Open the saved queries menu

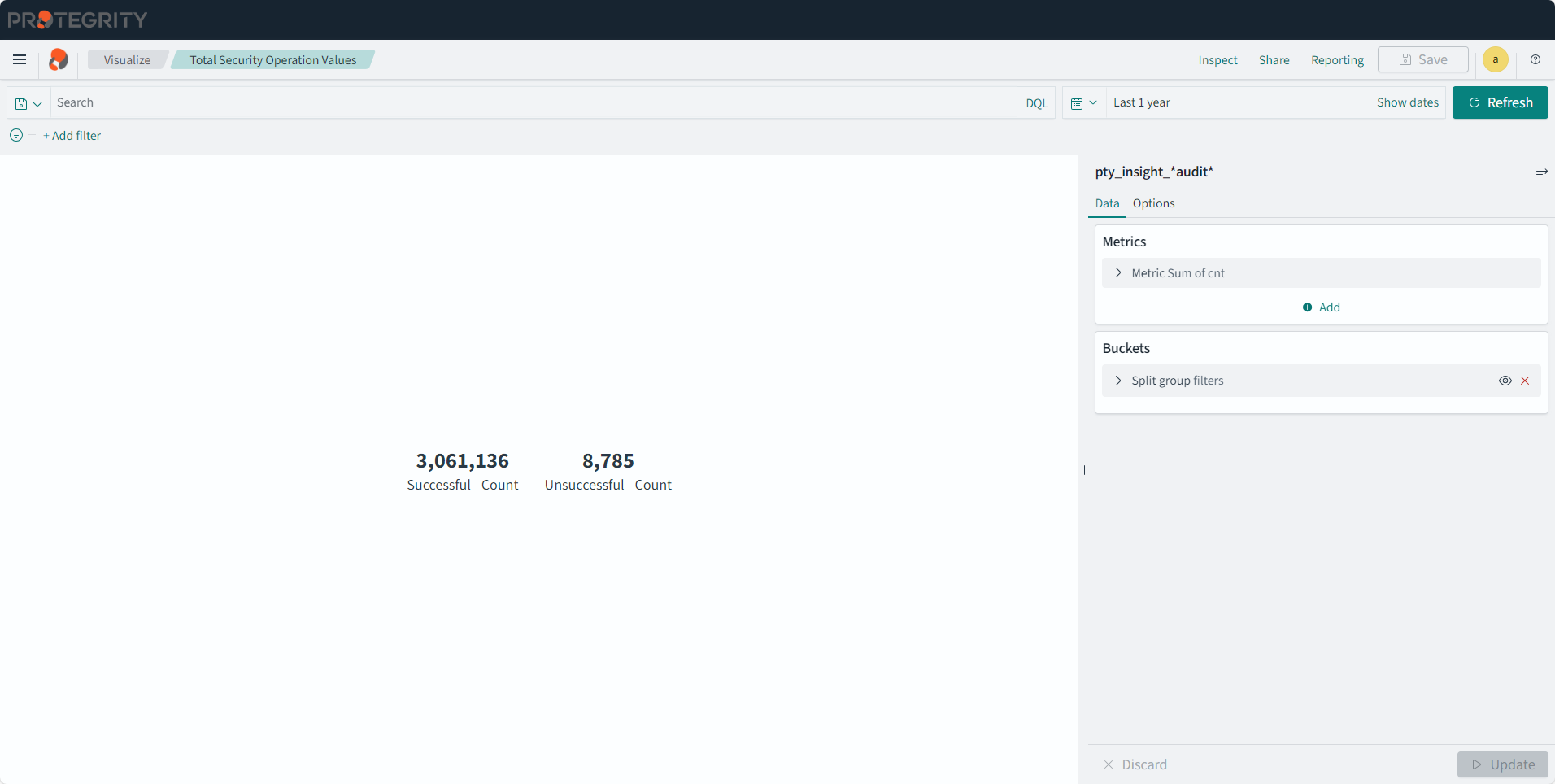coord(28,103)
